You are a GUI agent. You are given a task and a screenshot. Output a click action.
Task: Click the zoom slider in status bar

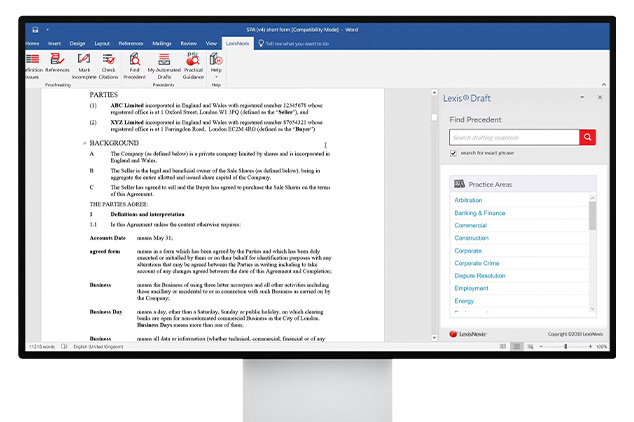pos(565,347)
